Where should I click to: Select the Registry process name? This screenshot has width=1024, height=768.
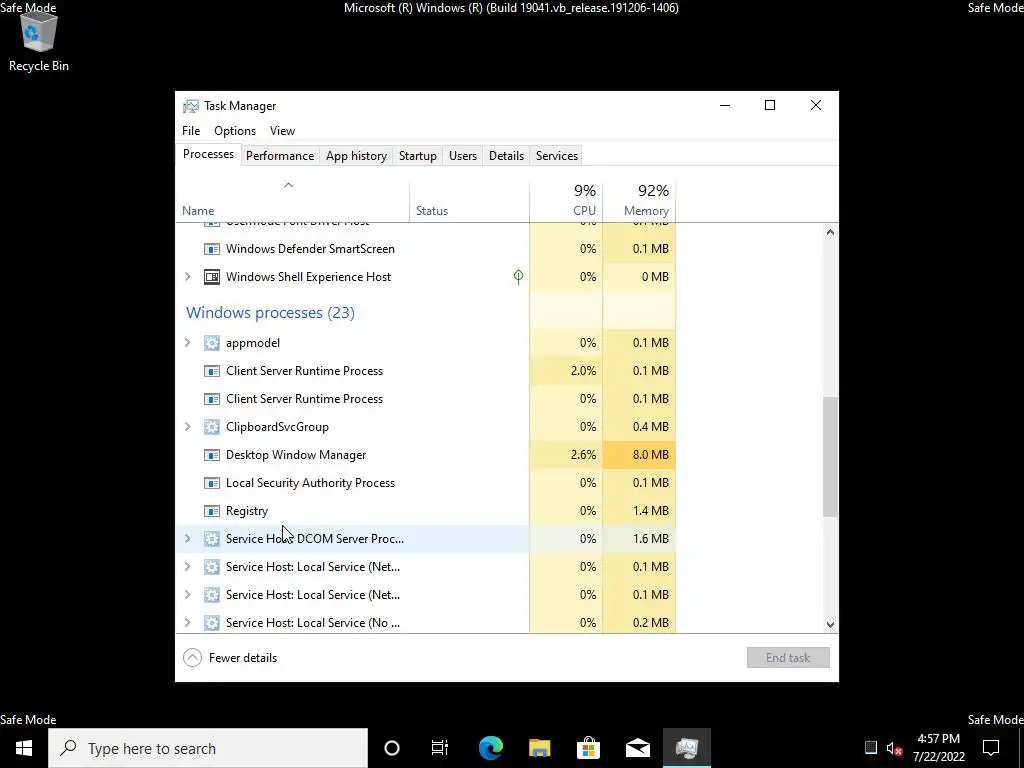(x=247, y=511)
